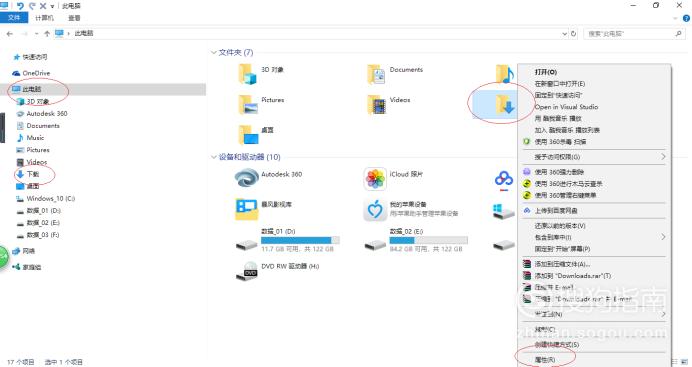Click the blue help question mark icon
This screenshot has height=367, width=692.
pos(687,18)
